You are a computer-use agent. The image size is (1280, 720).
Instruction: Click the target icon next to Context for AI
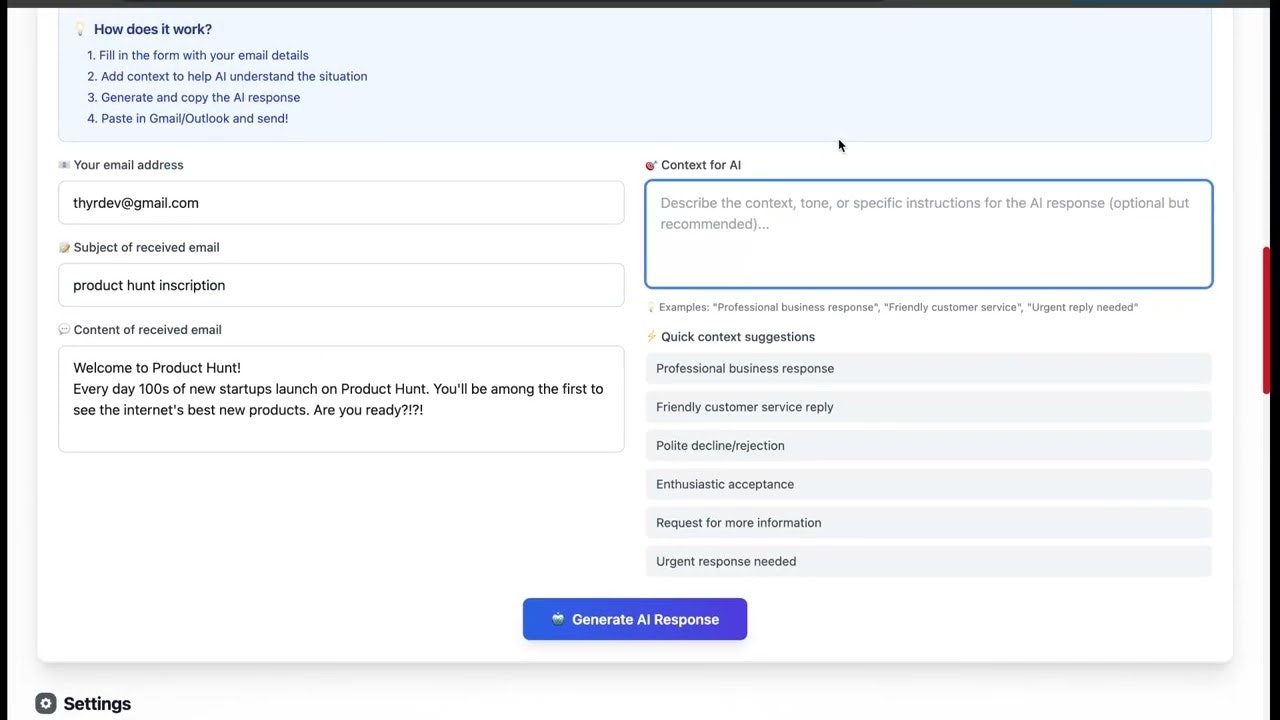coord(651,165)
